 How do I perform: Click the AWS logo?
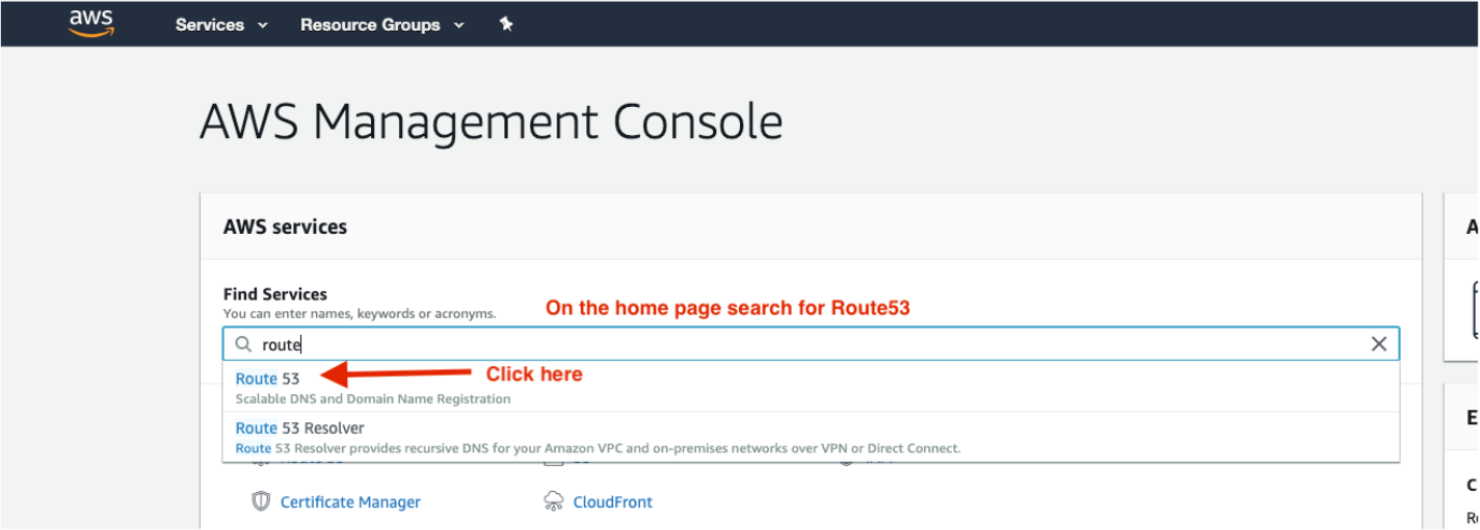[x=90, y=23]
